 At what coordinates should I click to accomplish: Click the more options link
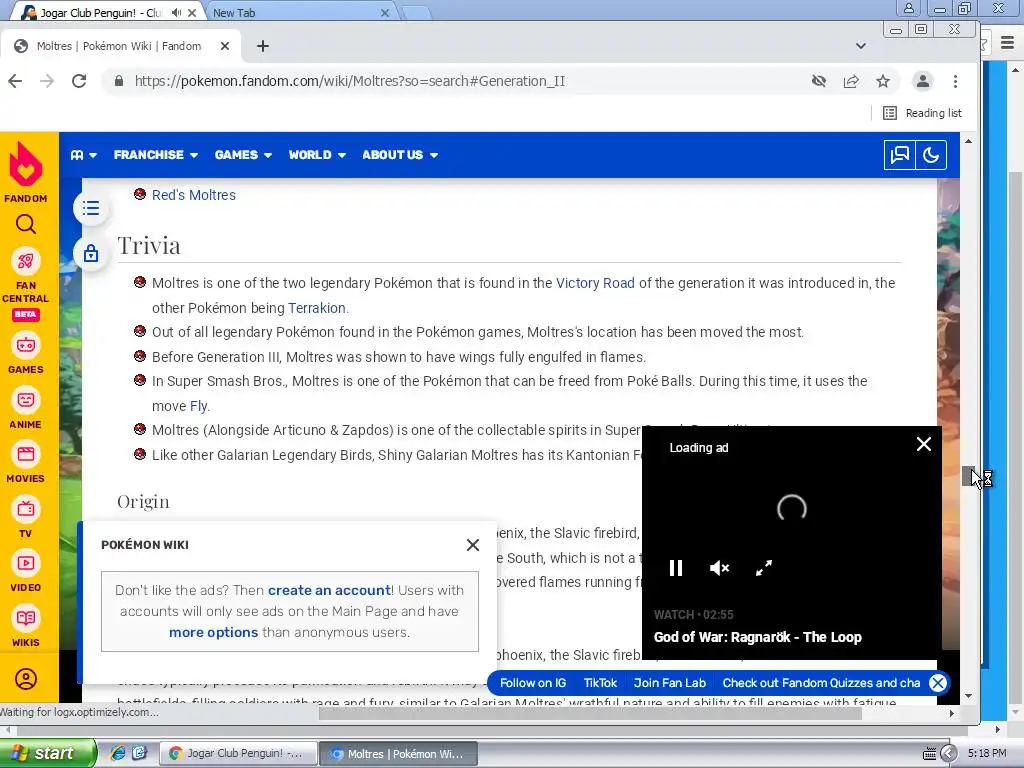214,632
